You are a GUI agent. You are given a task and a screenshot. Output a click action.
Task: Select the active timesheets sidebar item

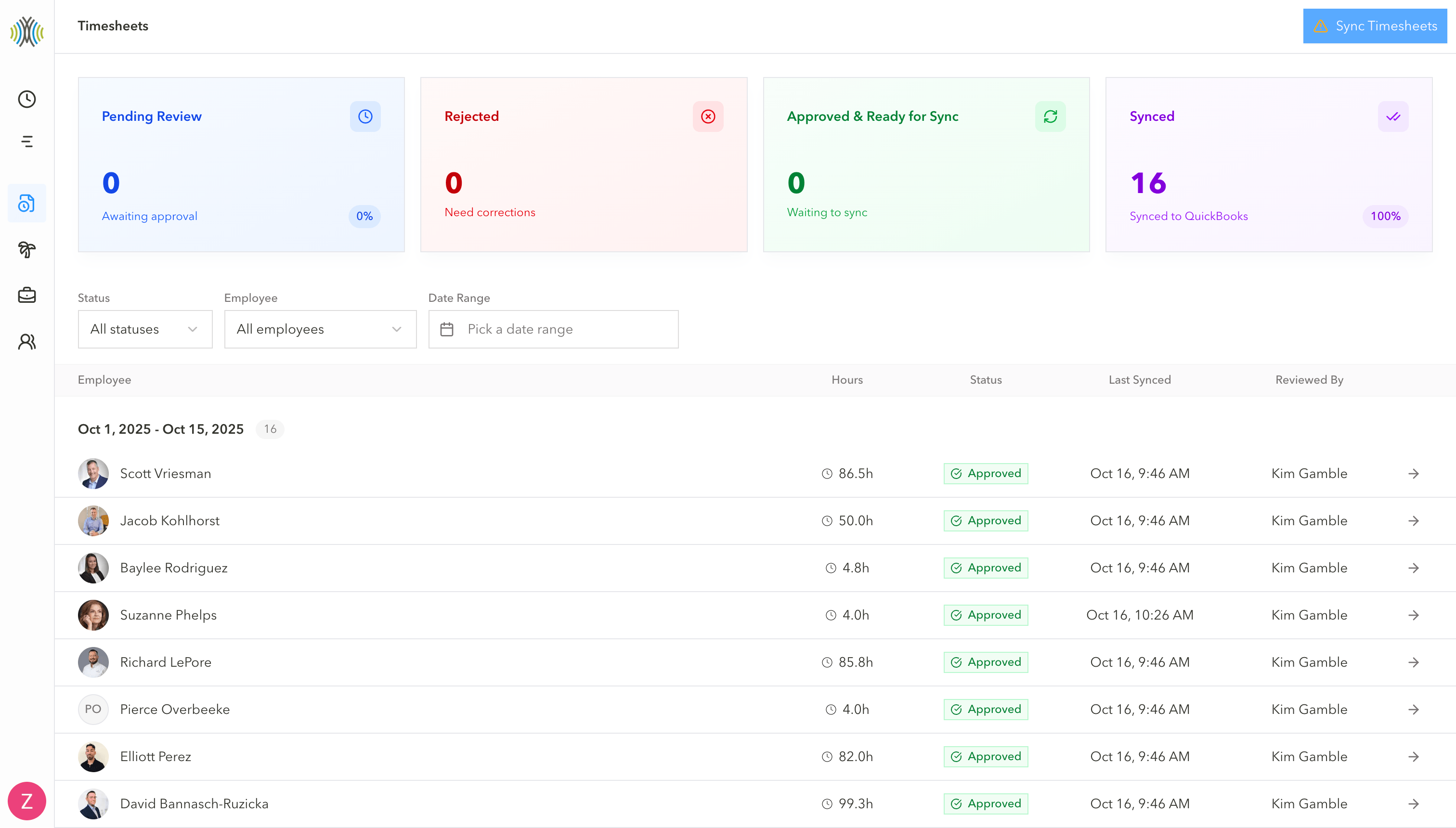(x=27, y=203)
